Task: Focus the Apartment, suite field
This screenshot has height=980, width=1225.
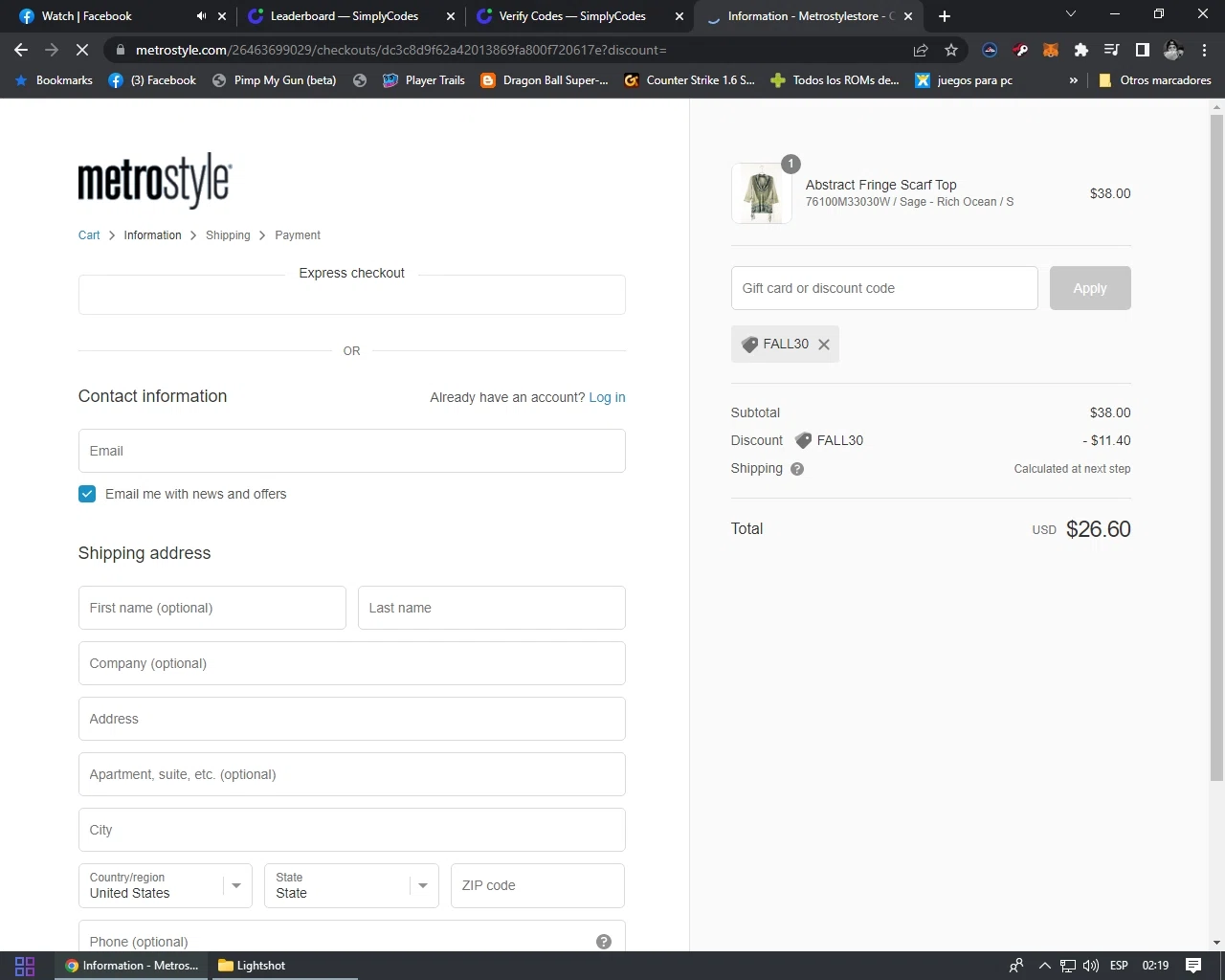Action: (352, 774)
